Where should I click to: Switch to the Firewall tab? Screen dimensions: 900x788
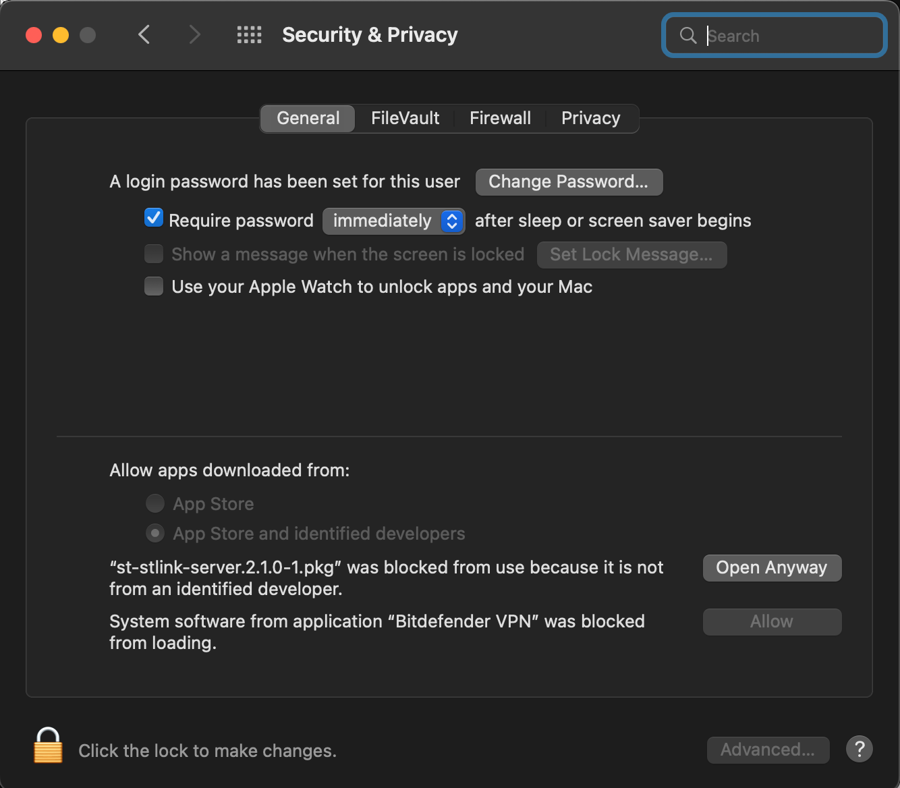[x=500, y=118]
